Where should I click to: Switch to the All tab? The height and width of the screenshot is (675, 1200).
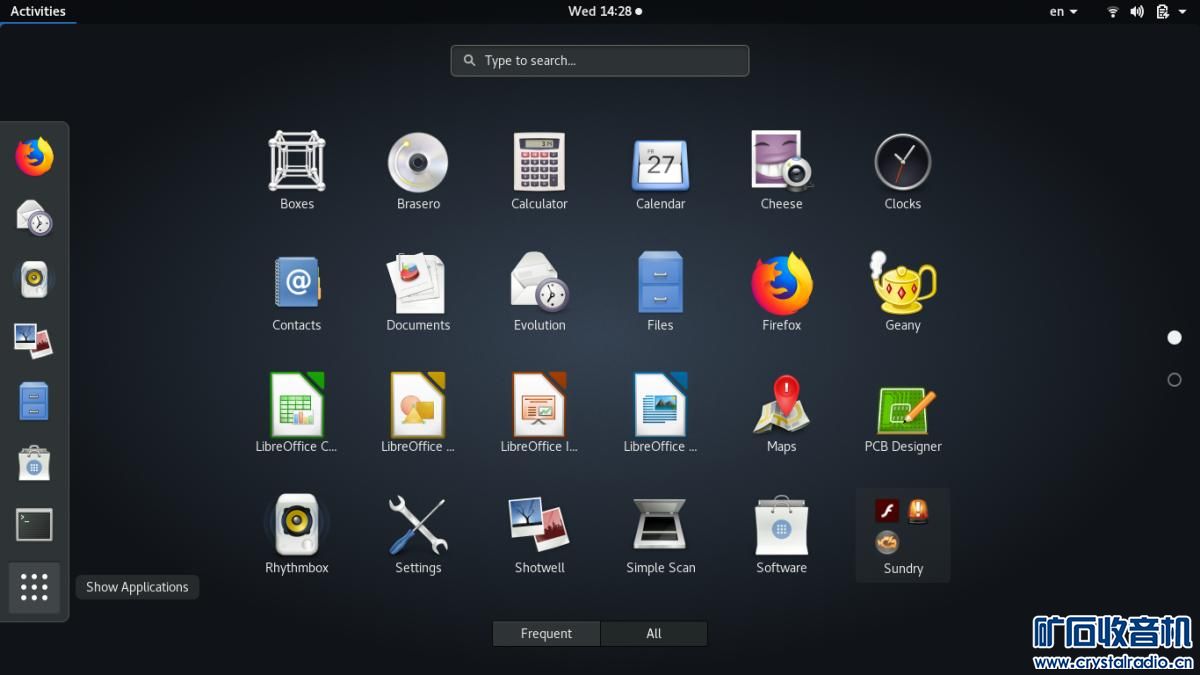coord(654,634)
